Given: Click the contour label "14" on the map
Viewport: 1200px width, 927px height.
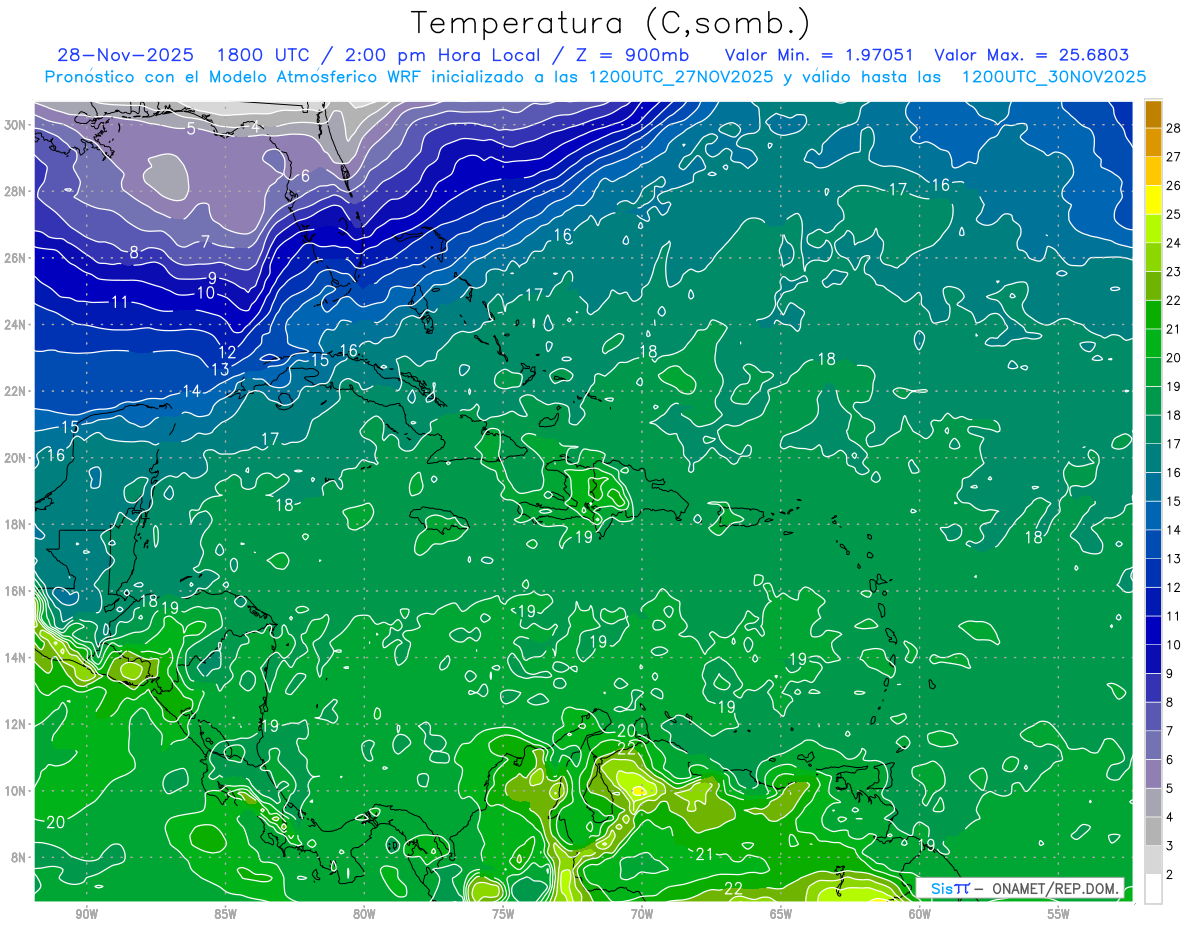Looking at the screenshot, I should click(x=191, y=390).
